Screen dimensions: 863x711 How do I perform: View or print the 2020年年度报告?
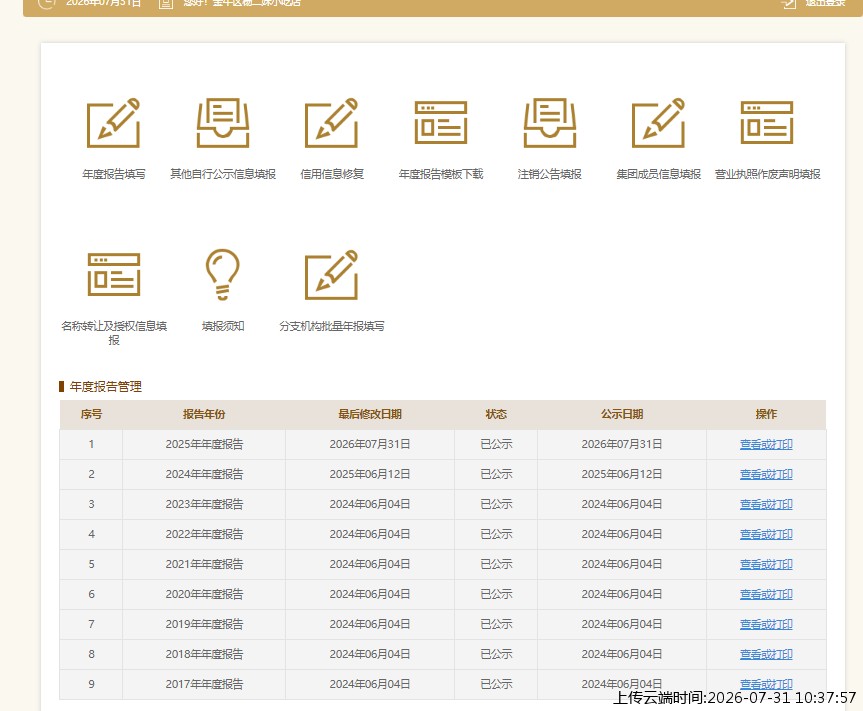766,594
